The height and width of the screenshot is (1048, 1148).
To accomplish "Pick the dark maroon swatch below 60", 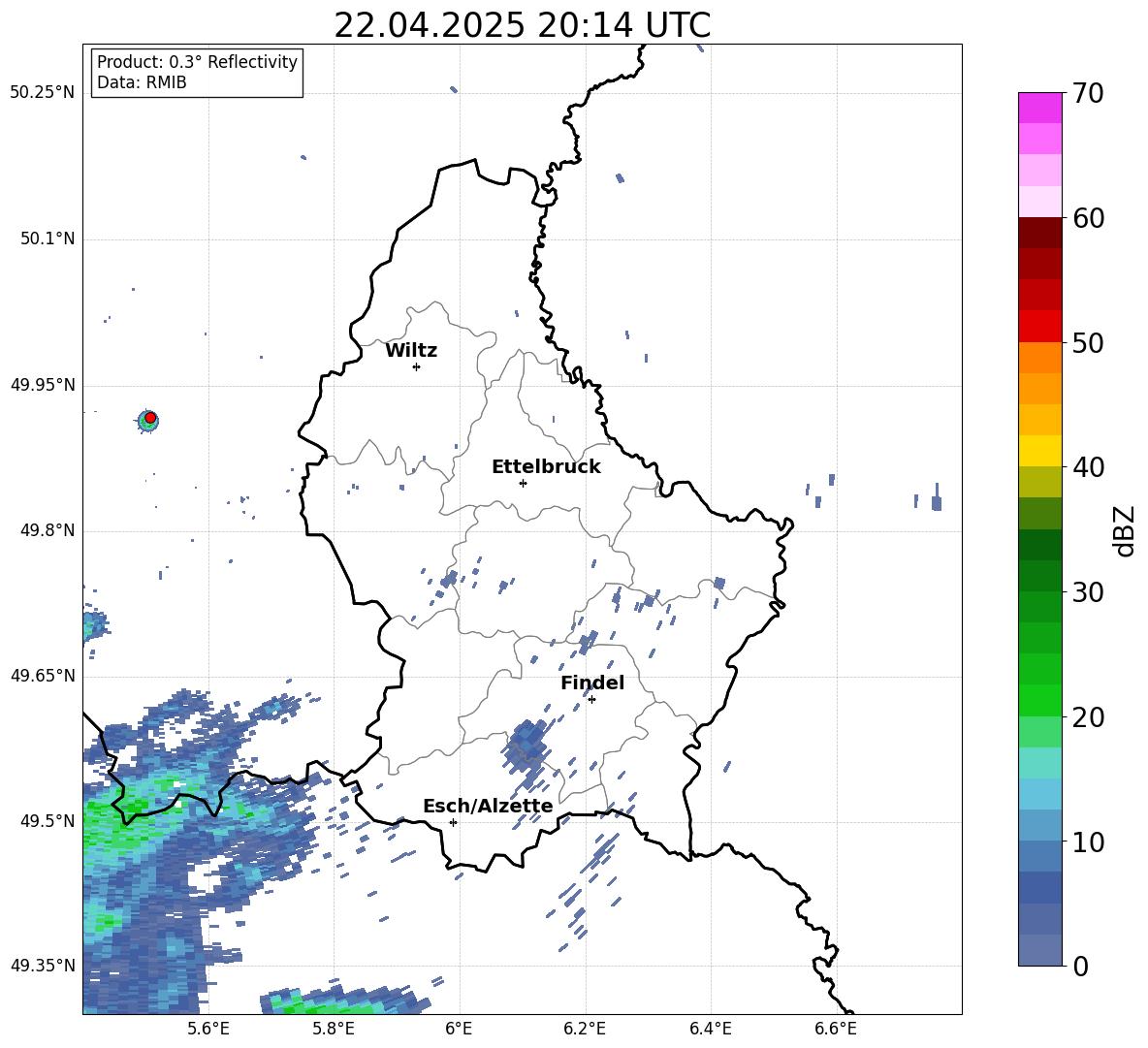I will pos(1039,233).
